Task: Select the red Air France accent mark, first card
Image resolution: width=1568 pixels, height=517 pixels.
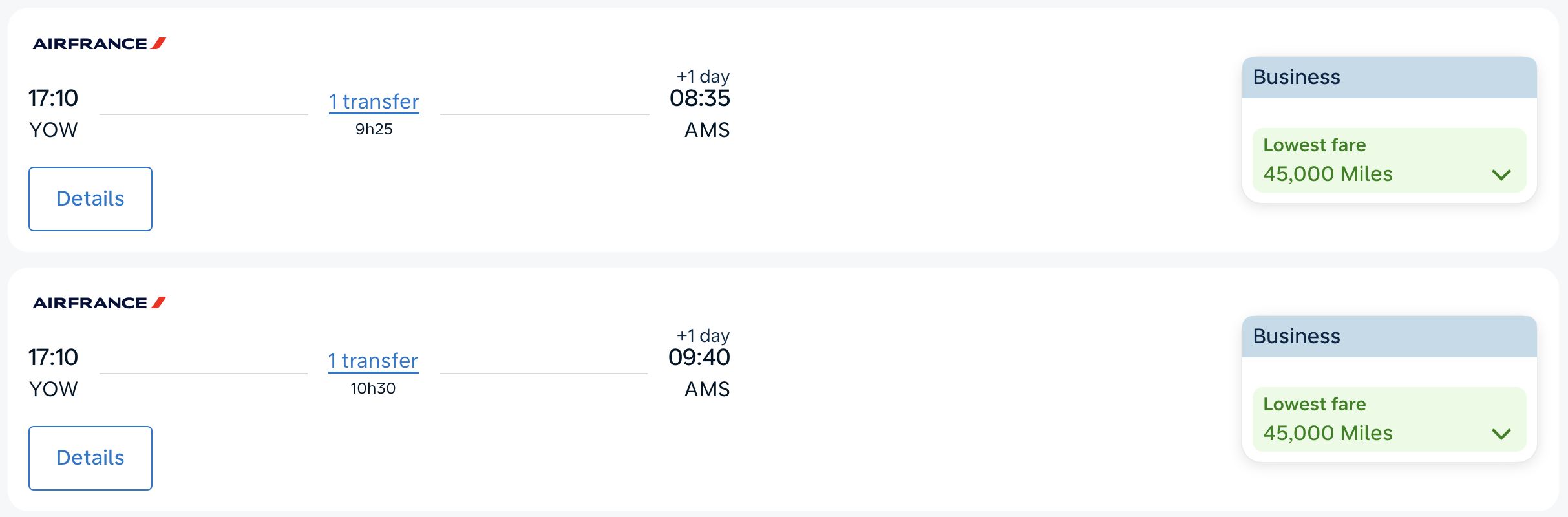Action: point(158,44)
